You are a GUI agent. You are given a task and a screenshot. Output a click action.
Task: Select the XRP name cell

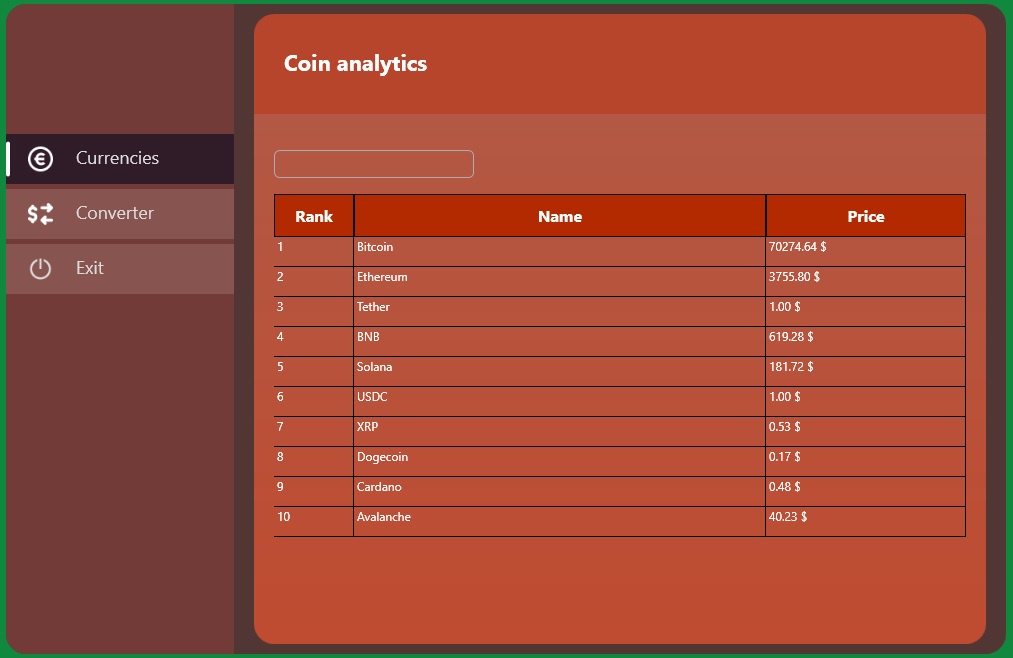559,431
